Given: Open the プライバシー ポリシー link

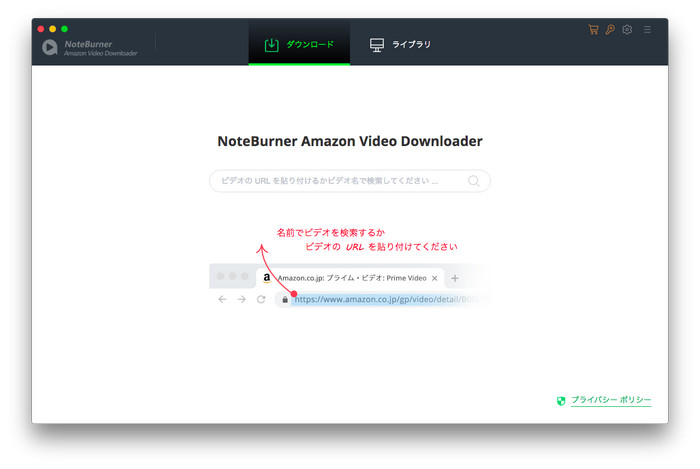Looking at the screenshot, I should click(611, 400).
